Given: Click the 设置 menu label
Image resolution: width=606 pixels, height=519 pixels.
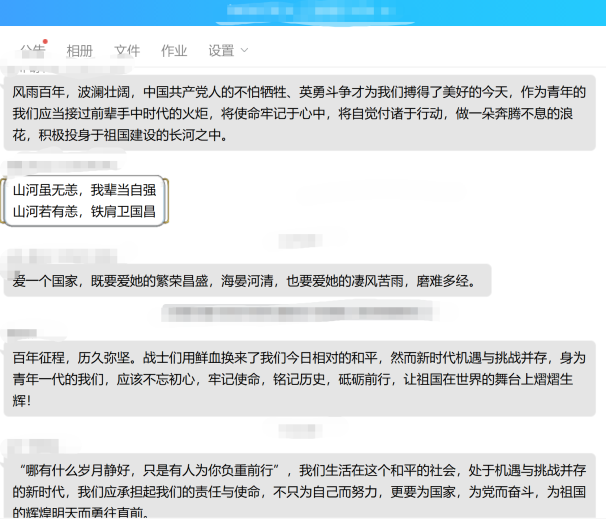Looking at the screenshot, I should pos(221,51).
